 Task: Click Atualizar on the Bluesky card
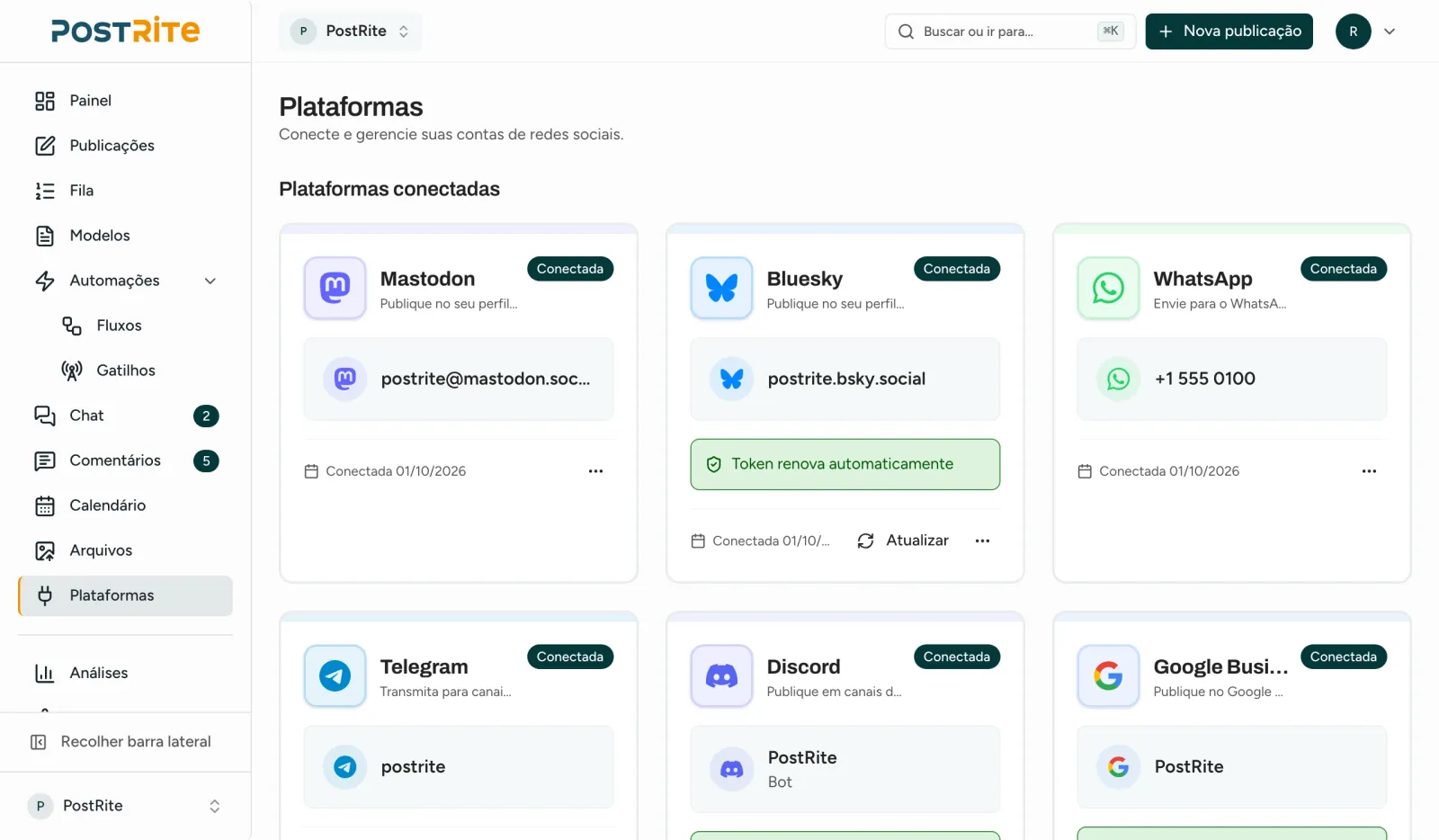[903, 541]
